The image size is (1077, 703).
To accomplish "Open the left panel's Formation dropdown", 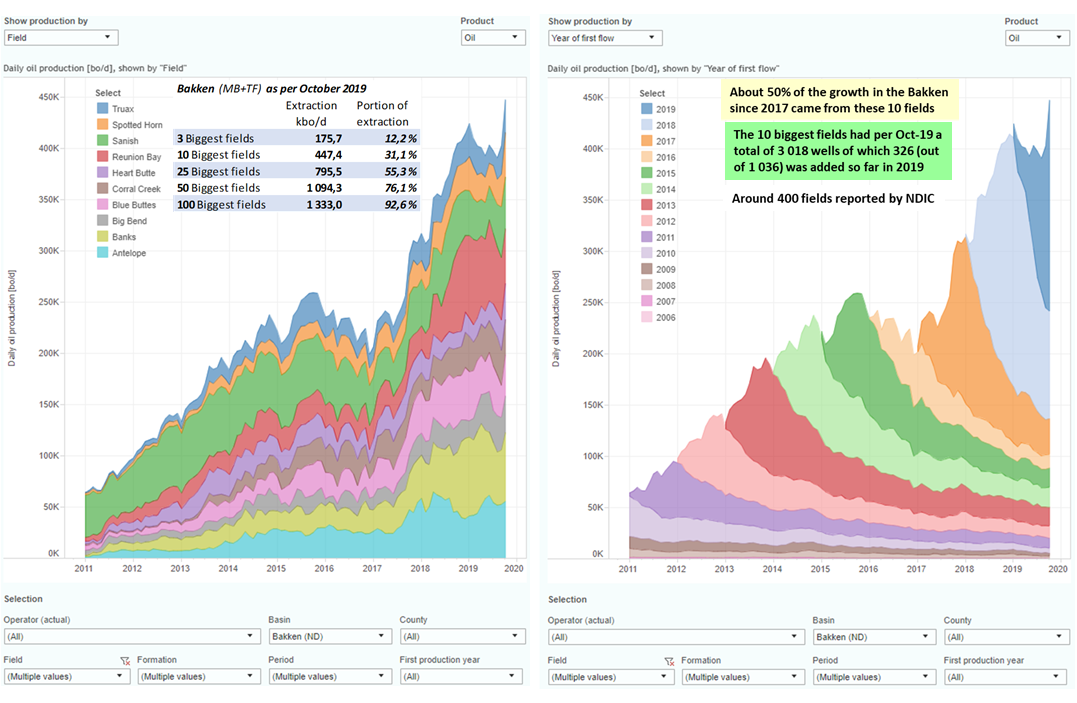I will pyautogui.click(x=198, y=677).
